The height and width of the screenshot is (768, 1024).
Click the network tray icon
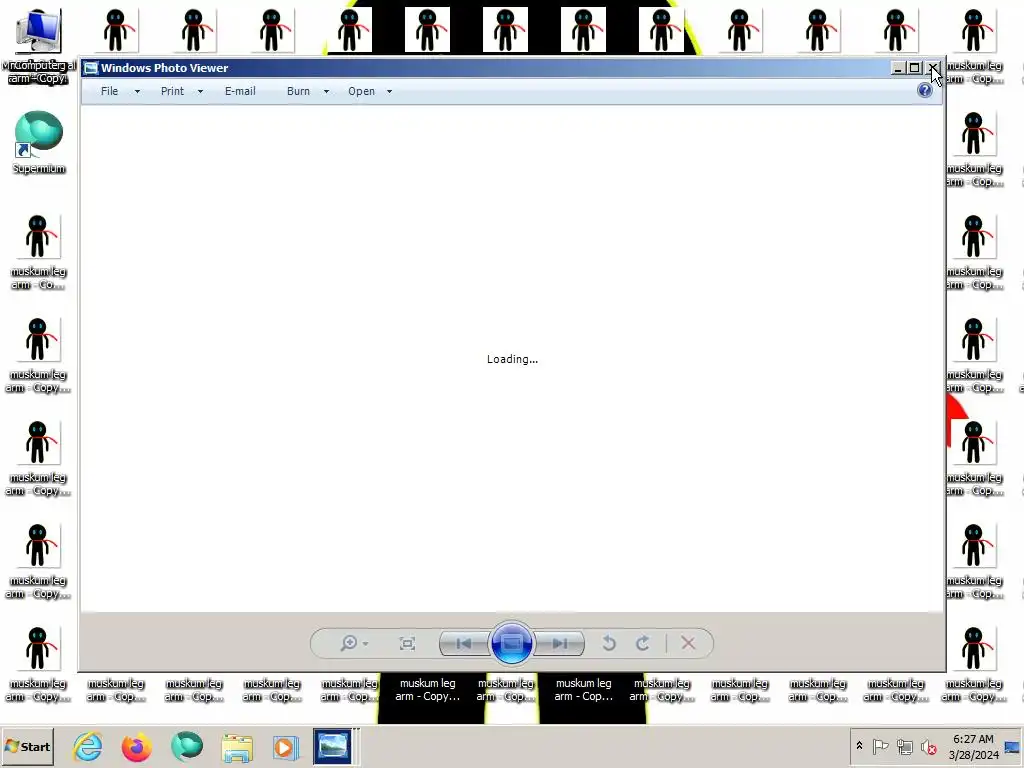coord(904,746)
